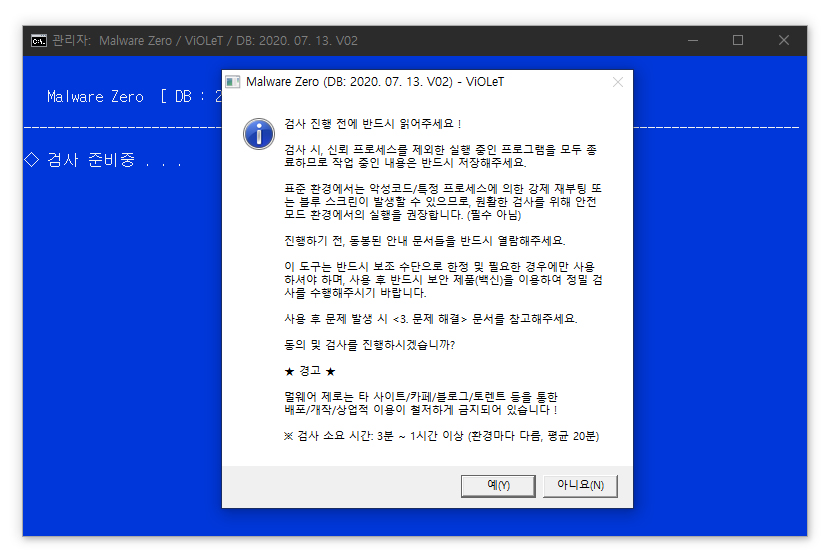
Task: Click the '동의 및 검사를 진행하시겠습니까?' question text
Action: [x=370, y=345]
